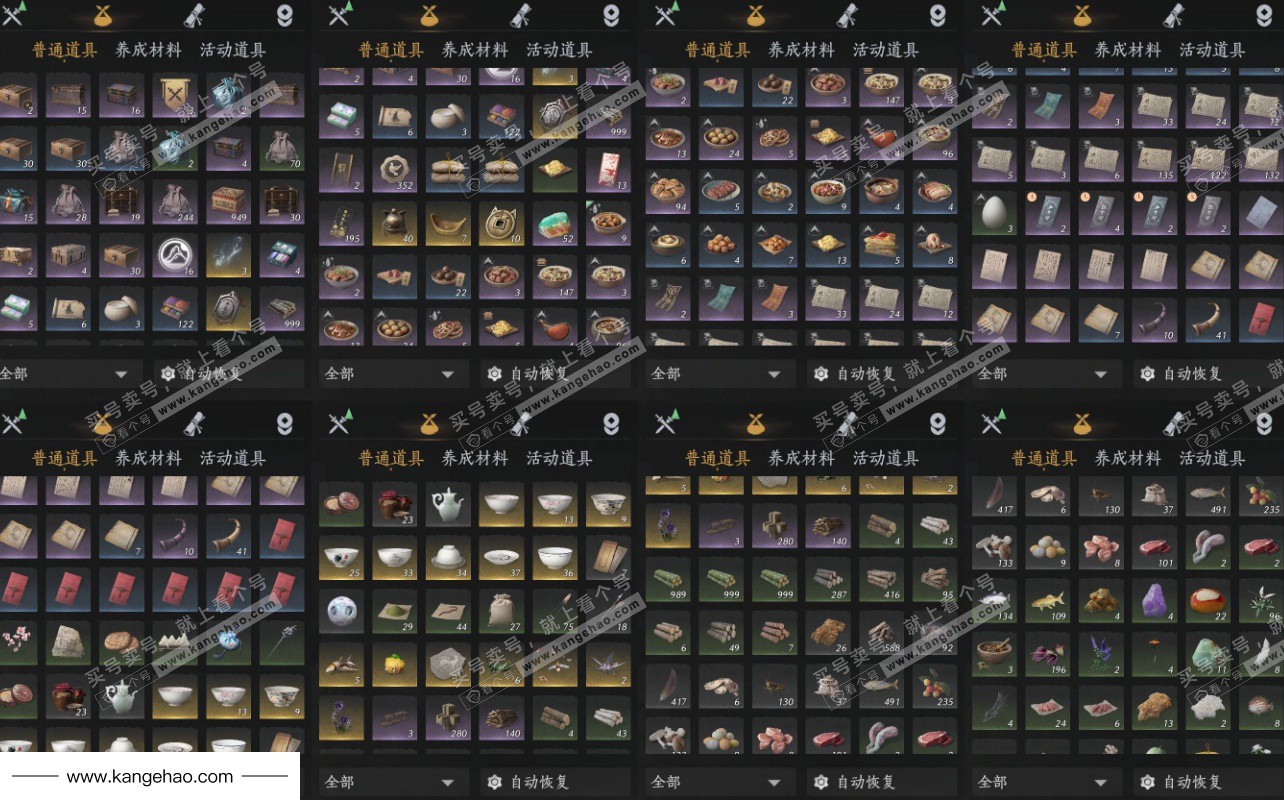Select the pouch item with count 244

tap(176, 203)
